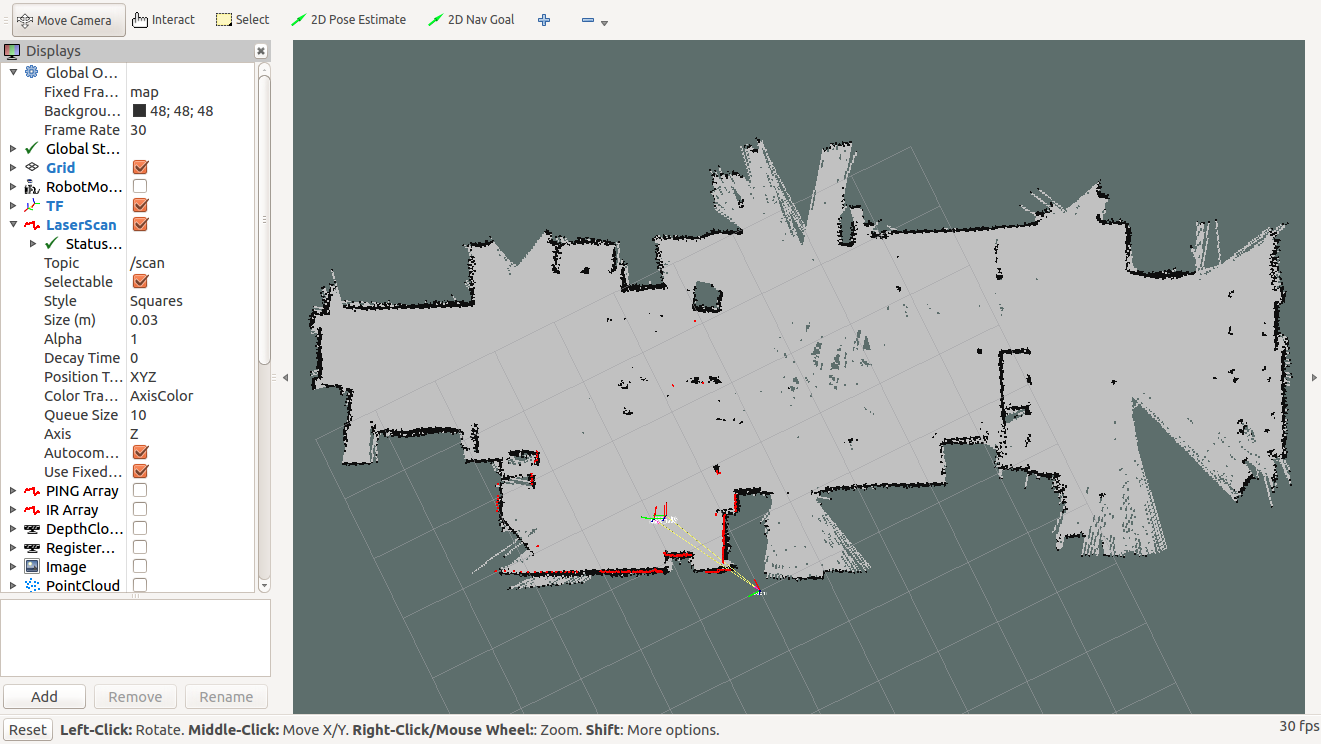
Task: Expand the PING Array display
Action: (x=13, y=491)
